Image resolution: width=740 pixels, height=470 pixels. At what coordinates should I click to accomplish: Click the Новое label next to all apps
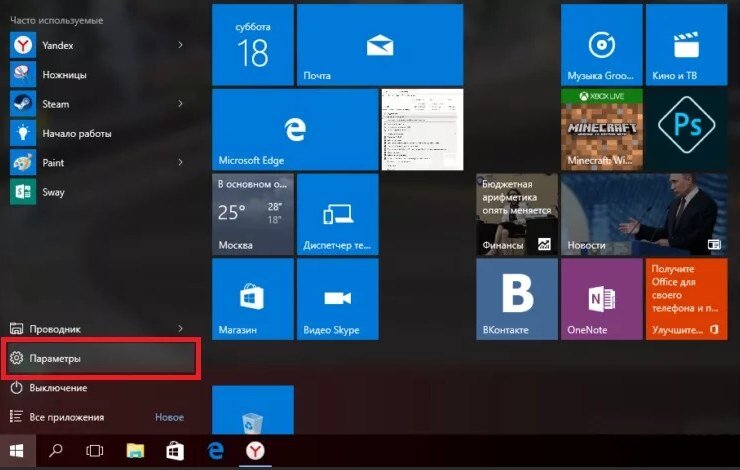pyautogui.click(x=169, y=417)
